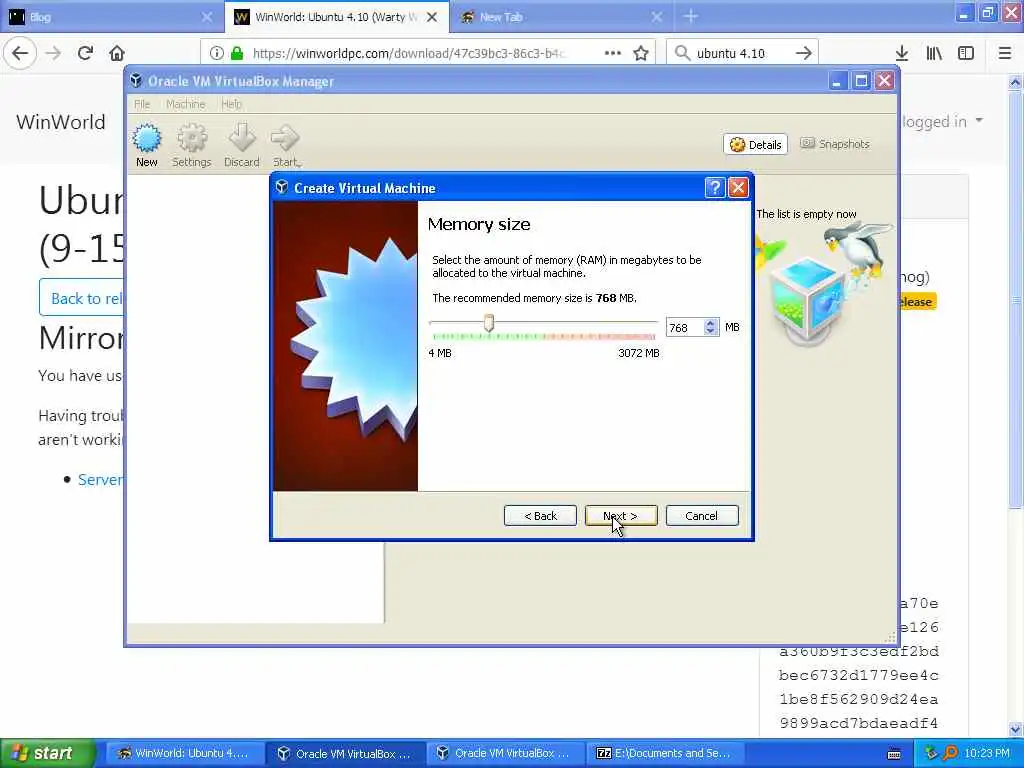This screenshot has height=768, width=1024.
Task: Close the Create Virtual Machine dialog
Action: tap(738, 188)
